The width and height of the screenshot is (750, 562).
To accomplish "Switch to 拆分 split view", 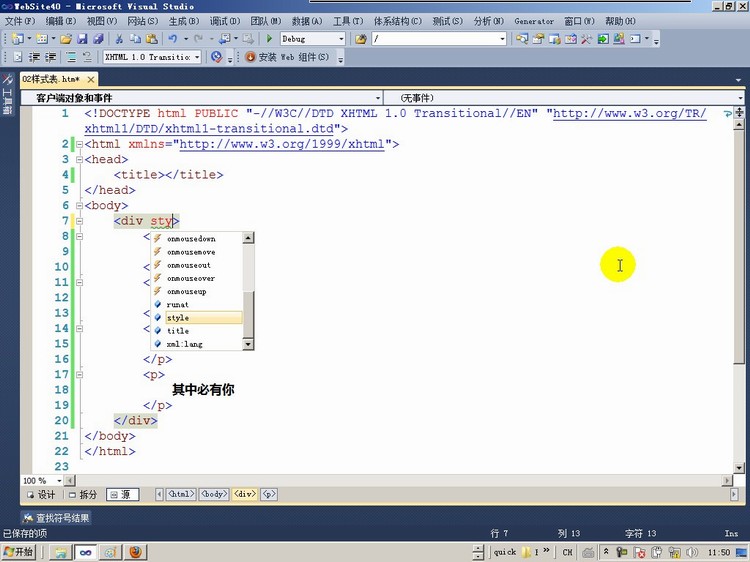I will coord(83,495).
